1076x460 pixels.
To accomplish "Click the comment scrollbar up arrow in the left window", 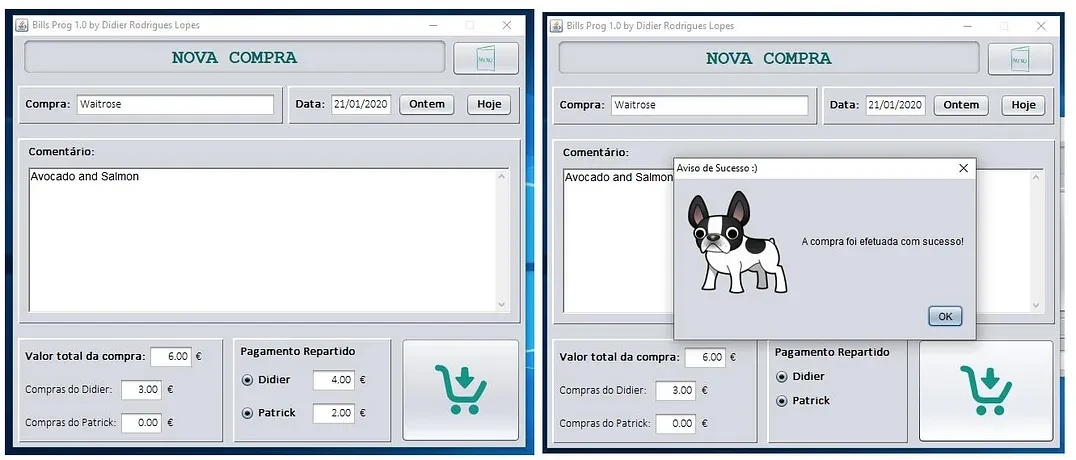I will 503,177.
